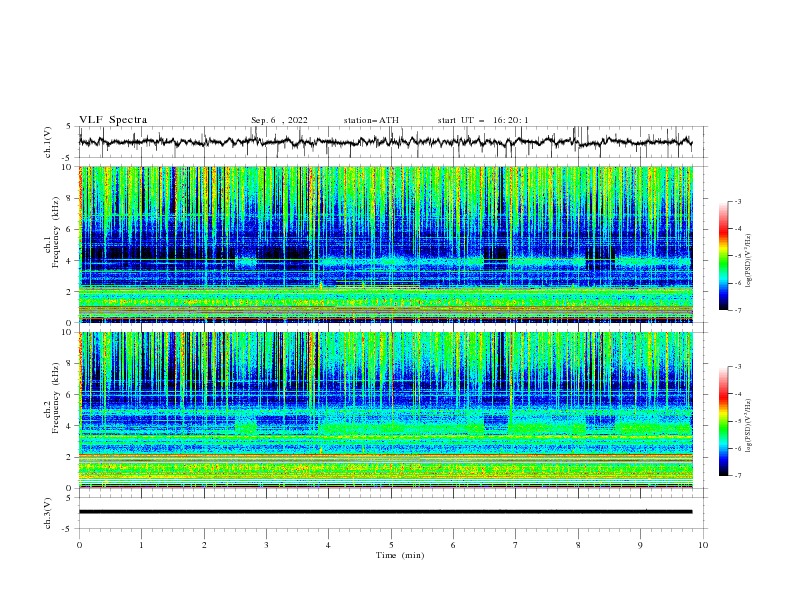
Task: Click the '-7' tick on lower colorbar
Action: [x=737, y=476]
